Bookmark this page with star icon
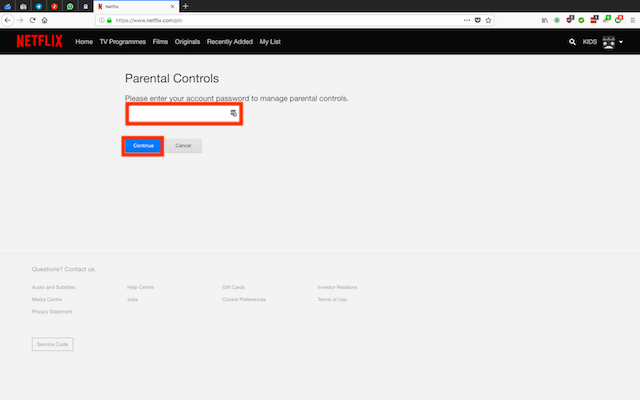Viewport: 640px width, 400px height. click(x=488, y=20)
